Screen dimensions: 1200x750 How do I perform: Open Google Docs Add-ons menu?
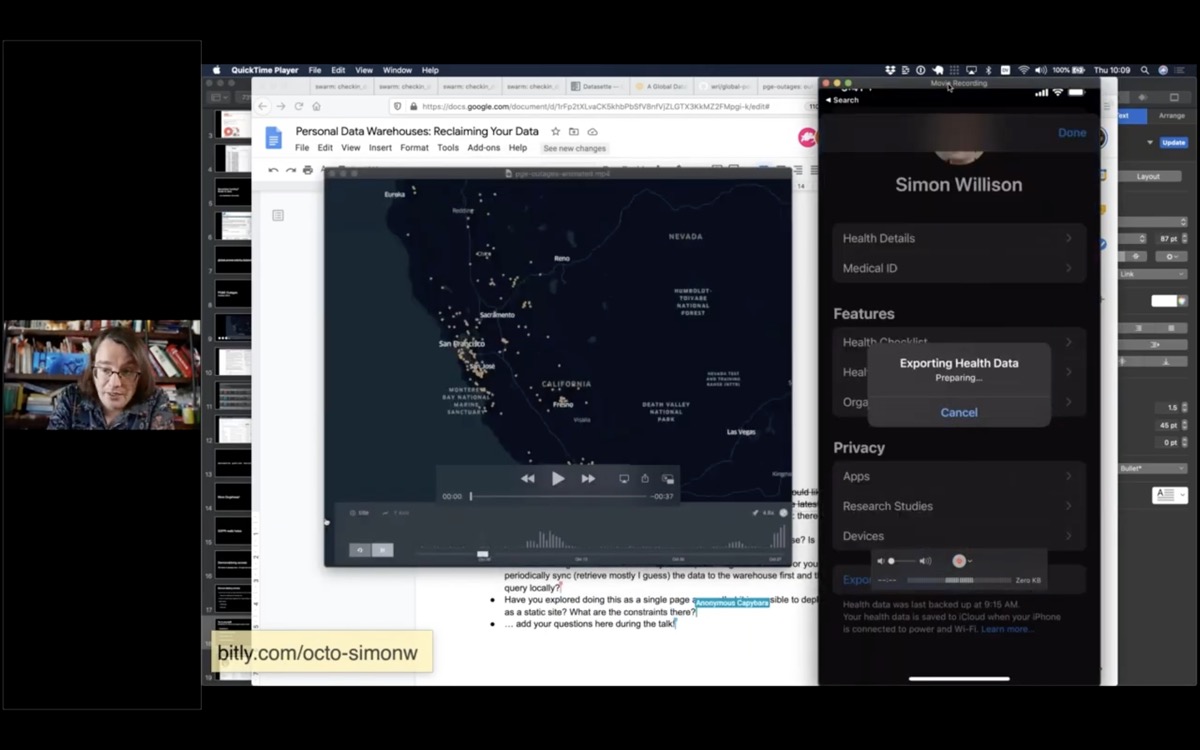point(484,148)
